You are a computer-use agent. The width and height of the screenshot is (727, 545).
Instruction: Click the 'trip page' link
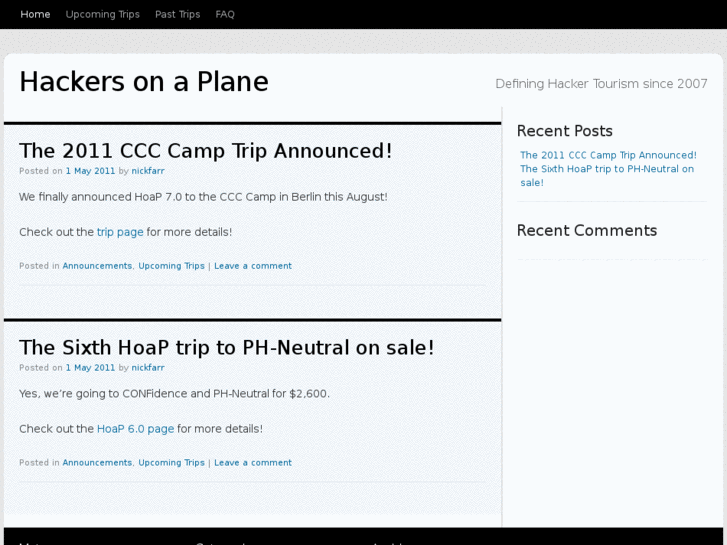click(120, 232)
